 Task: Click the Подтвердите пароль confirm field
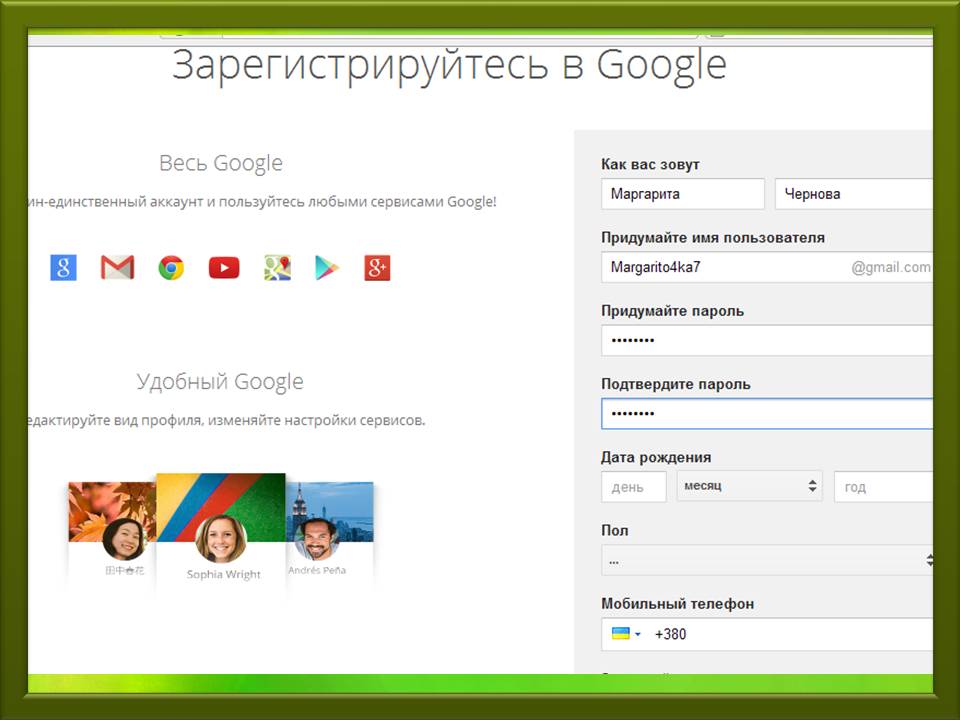(767, 413)
